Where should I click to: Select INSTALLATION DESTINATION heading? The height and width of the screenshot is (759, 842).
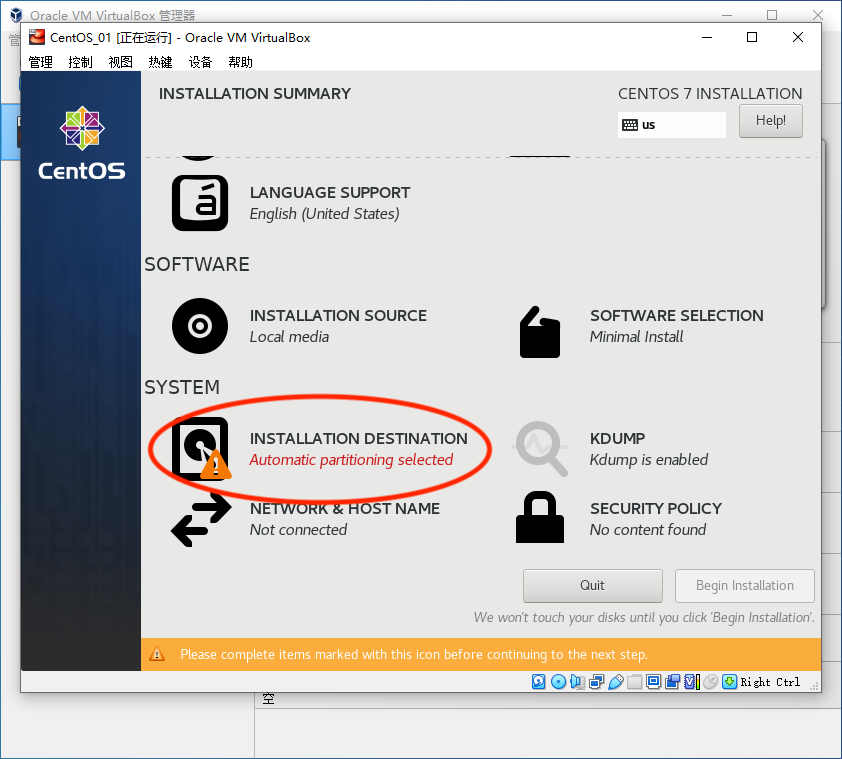tap(358, 438)
